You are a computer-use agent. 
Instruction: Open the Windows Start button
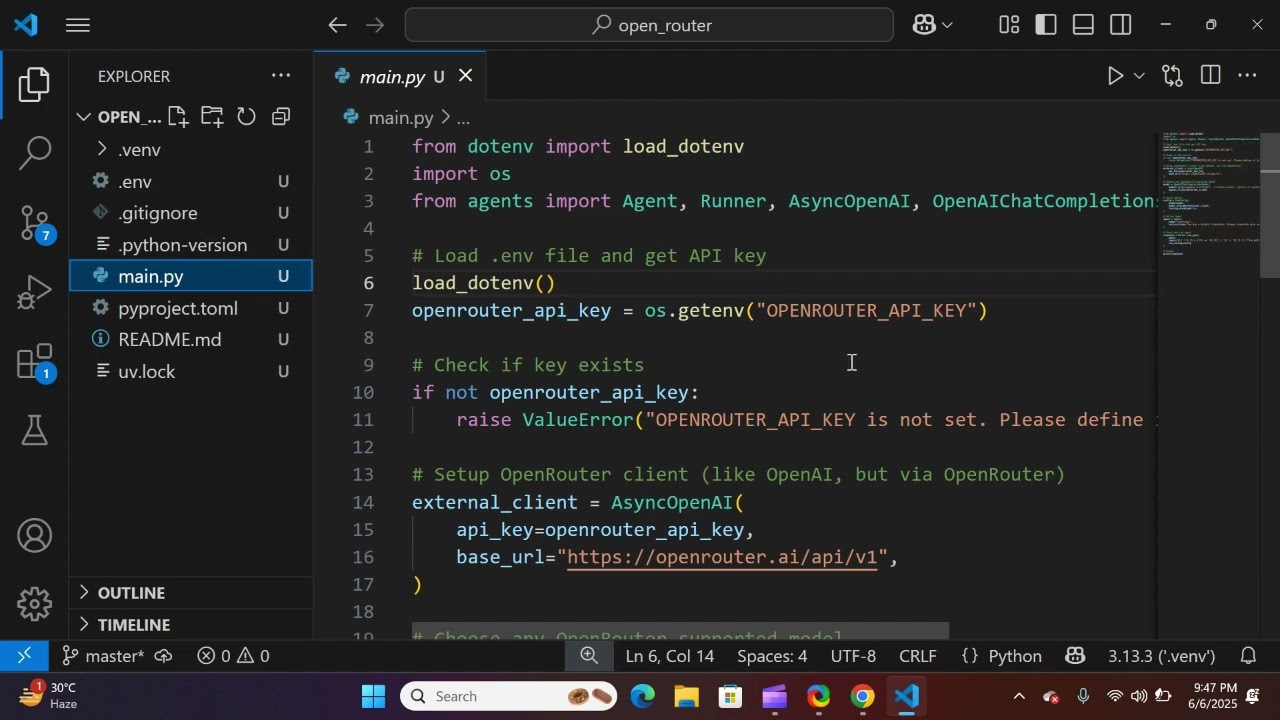coord(373,696)
